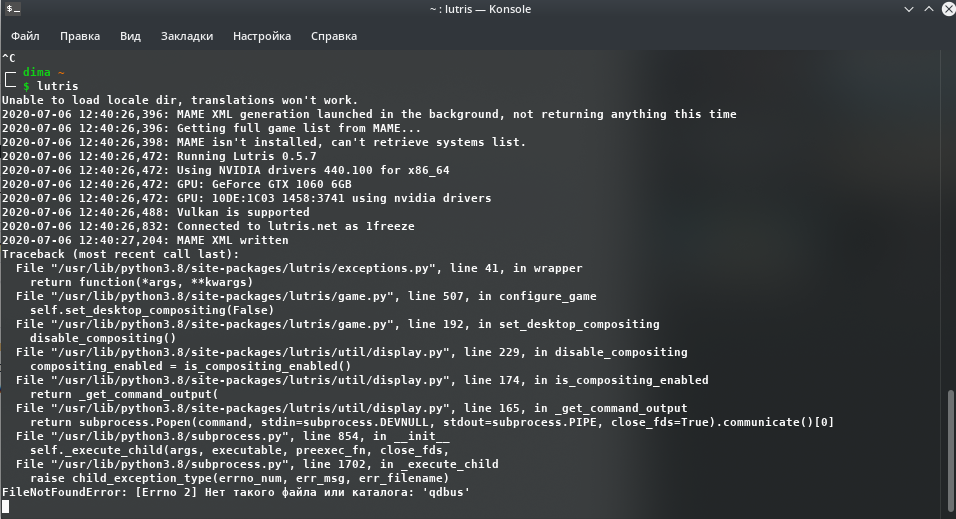Viewport: 956px width, 519px height.
Task: Click the '^C' text at top of terminal
Action: click(9, 58)
